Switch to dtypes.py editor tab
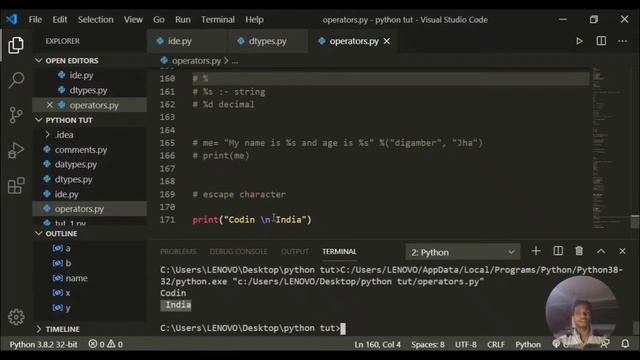The width and height of the screenshot is (640, 360). pos(268,41)
